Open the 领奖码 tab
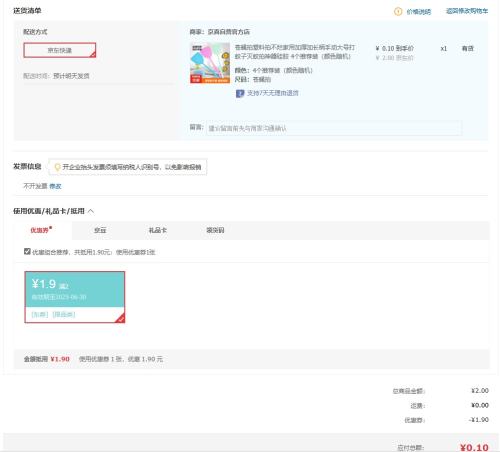 pyautogui.click(x=215, y=230)
